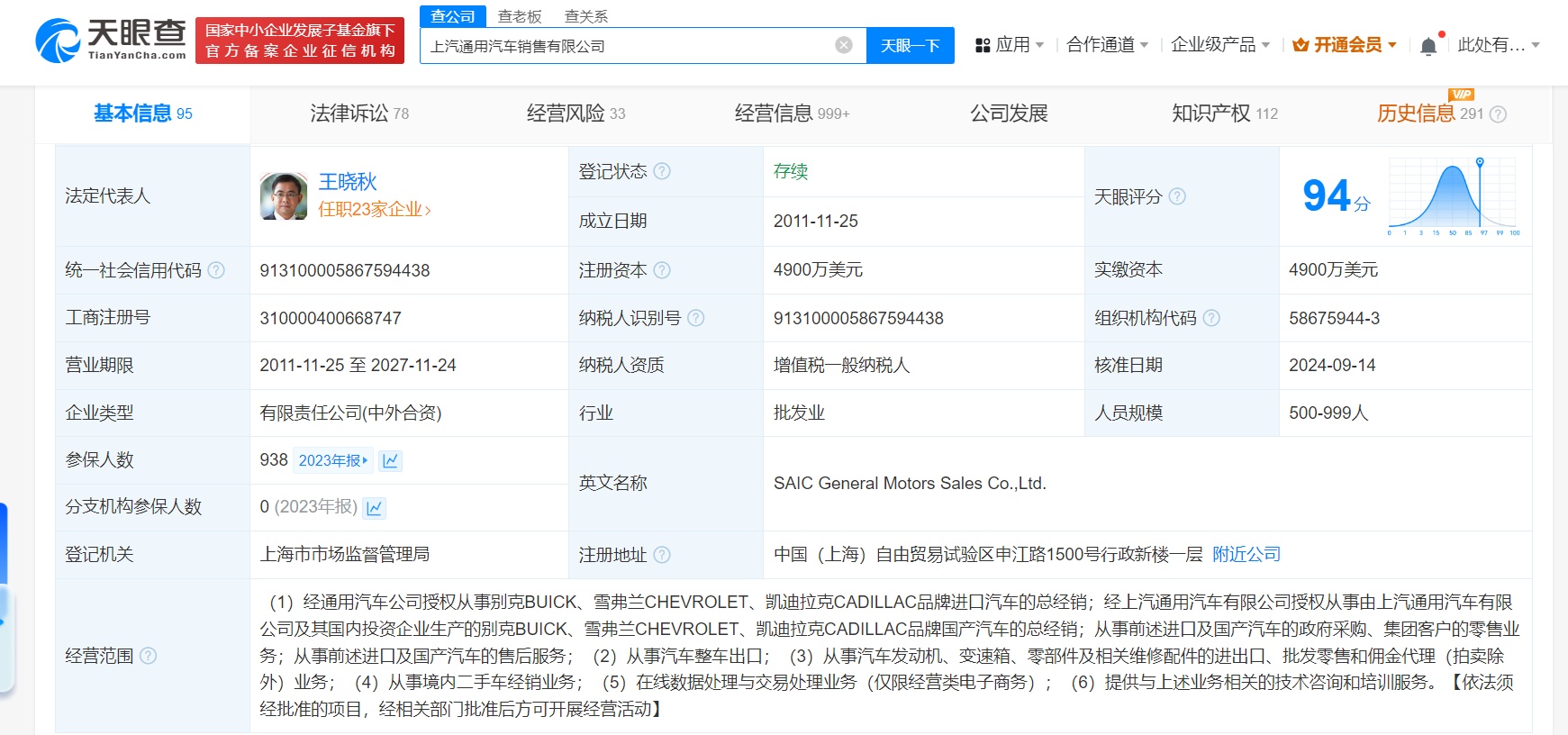Switch to the 法律诉讼 tab
This screenshot has height=735, width=1568.
point(358,113)
